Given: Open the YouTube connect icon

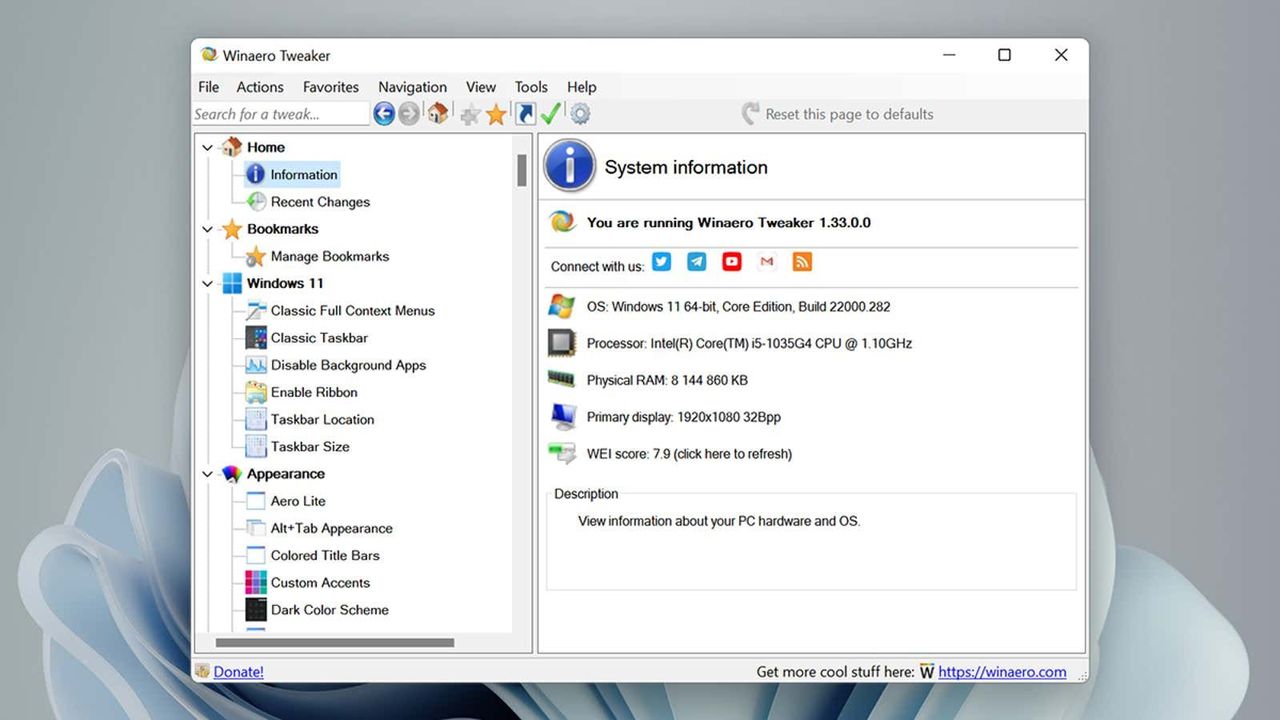Looking at the screenshot, I should click(x=732, y=262).
